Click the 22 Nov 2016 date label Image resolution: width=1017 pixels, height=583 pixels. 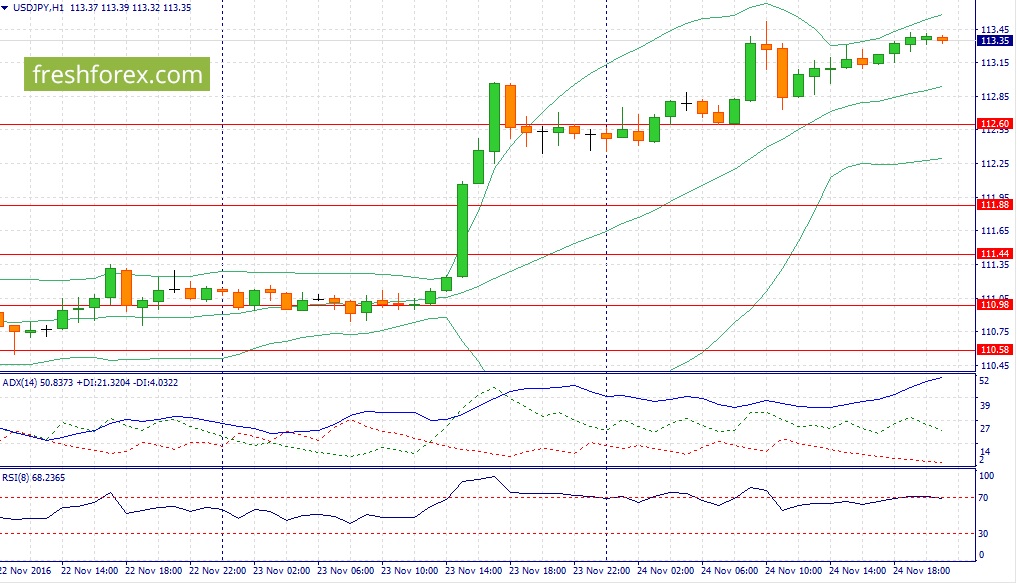27,570
